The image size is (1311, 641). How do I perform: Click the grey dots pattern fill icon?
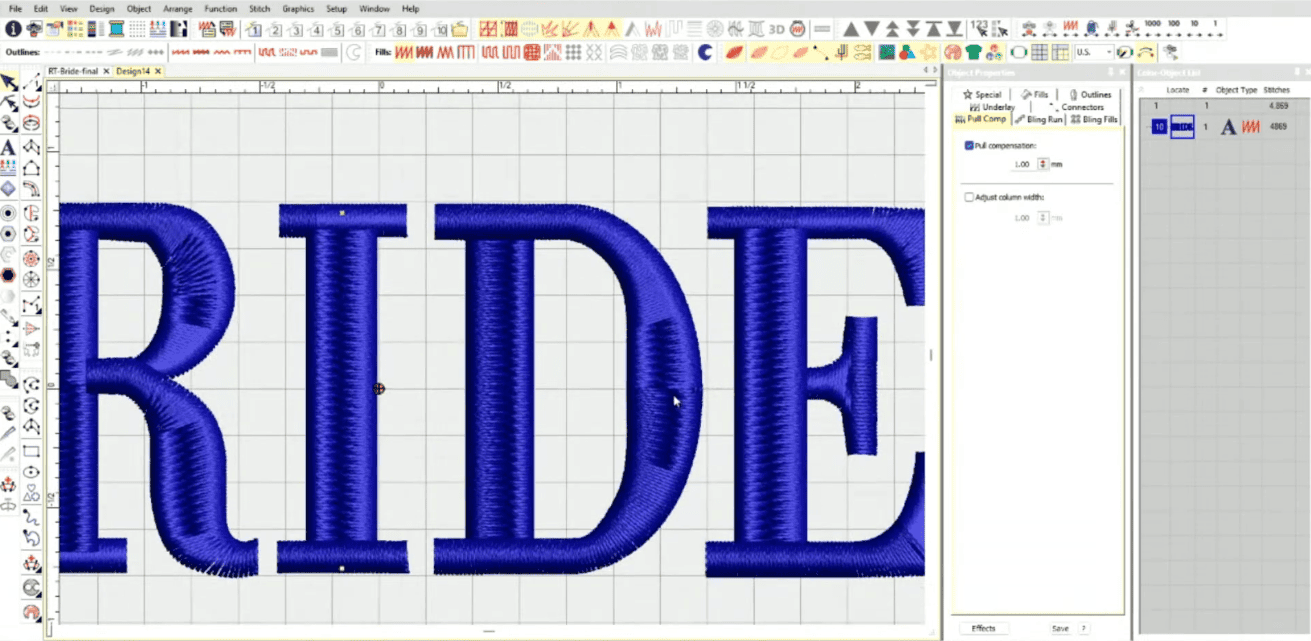click(x=575, y=52)
